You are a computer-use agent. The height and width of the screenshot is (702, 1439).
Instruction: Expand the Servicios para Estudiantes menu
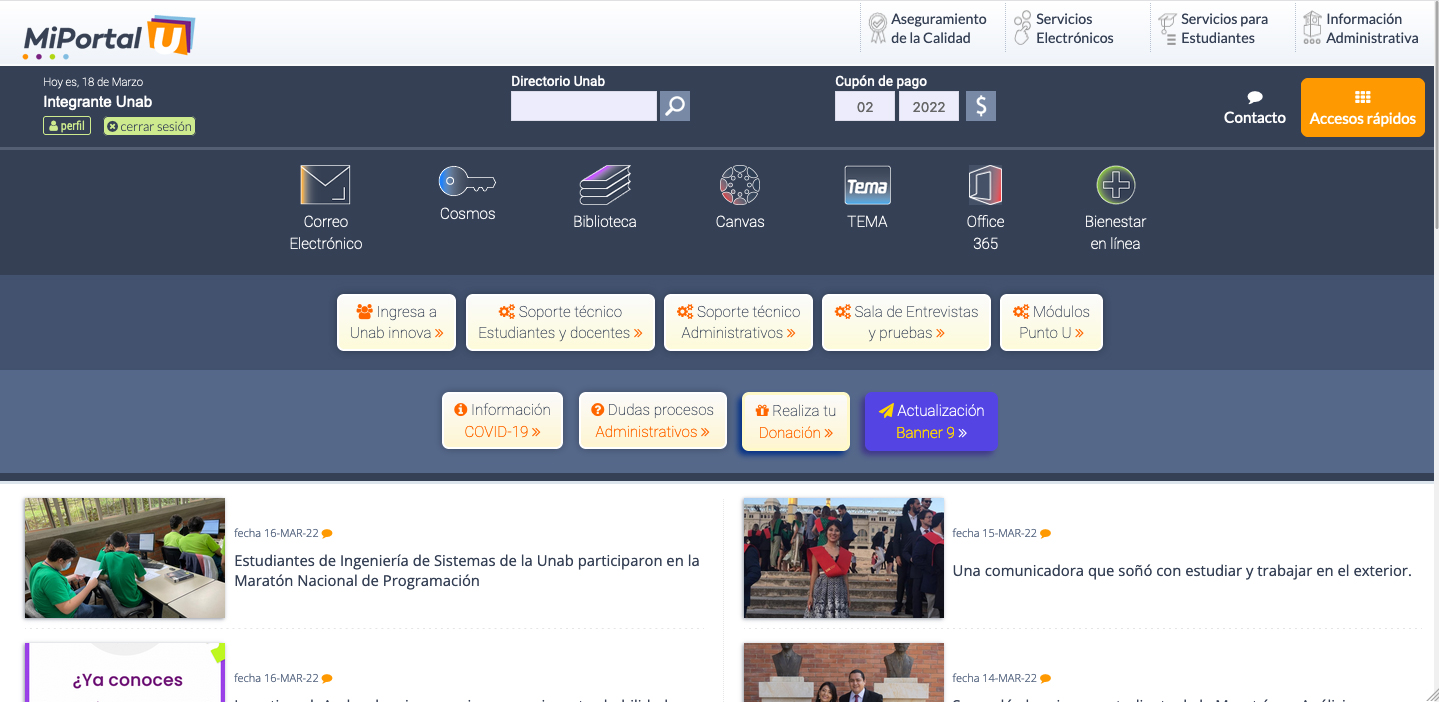click(1213, 28)
